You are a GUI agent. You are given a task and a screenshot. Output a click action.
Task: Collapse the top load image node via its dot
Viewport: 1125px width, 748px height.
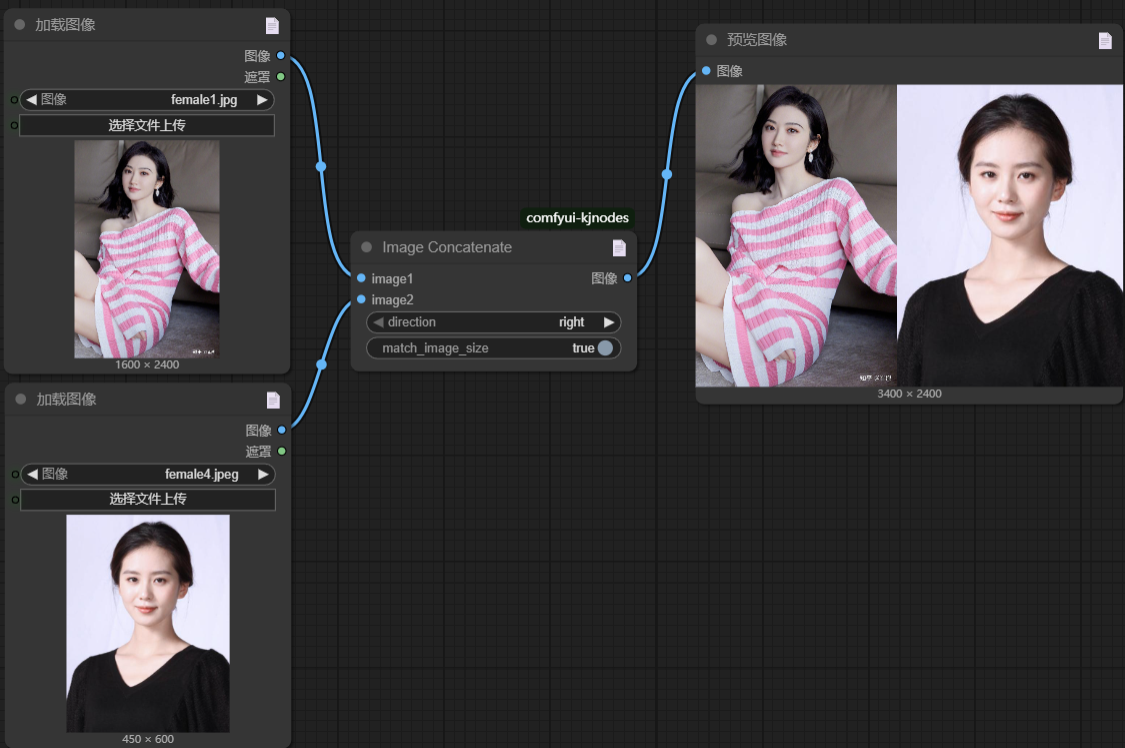click(x=20, y=25)
